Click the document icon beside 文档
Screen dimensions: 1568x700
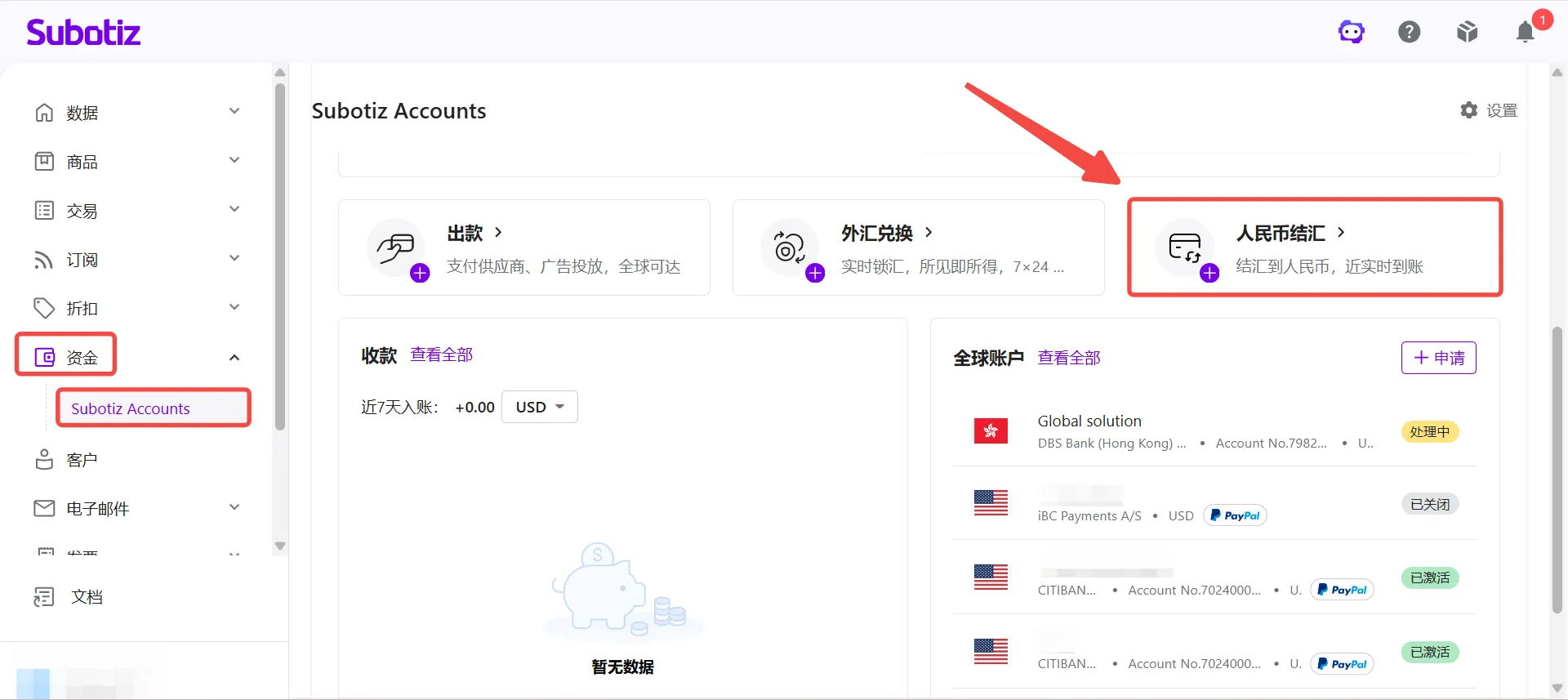pos(44,597)
